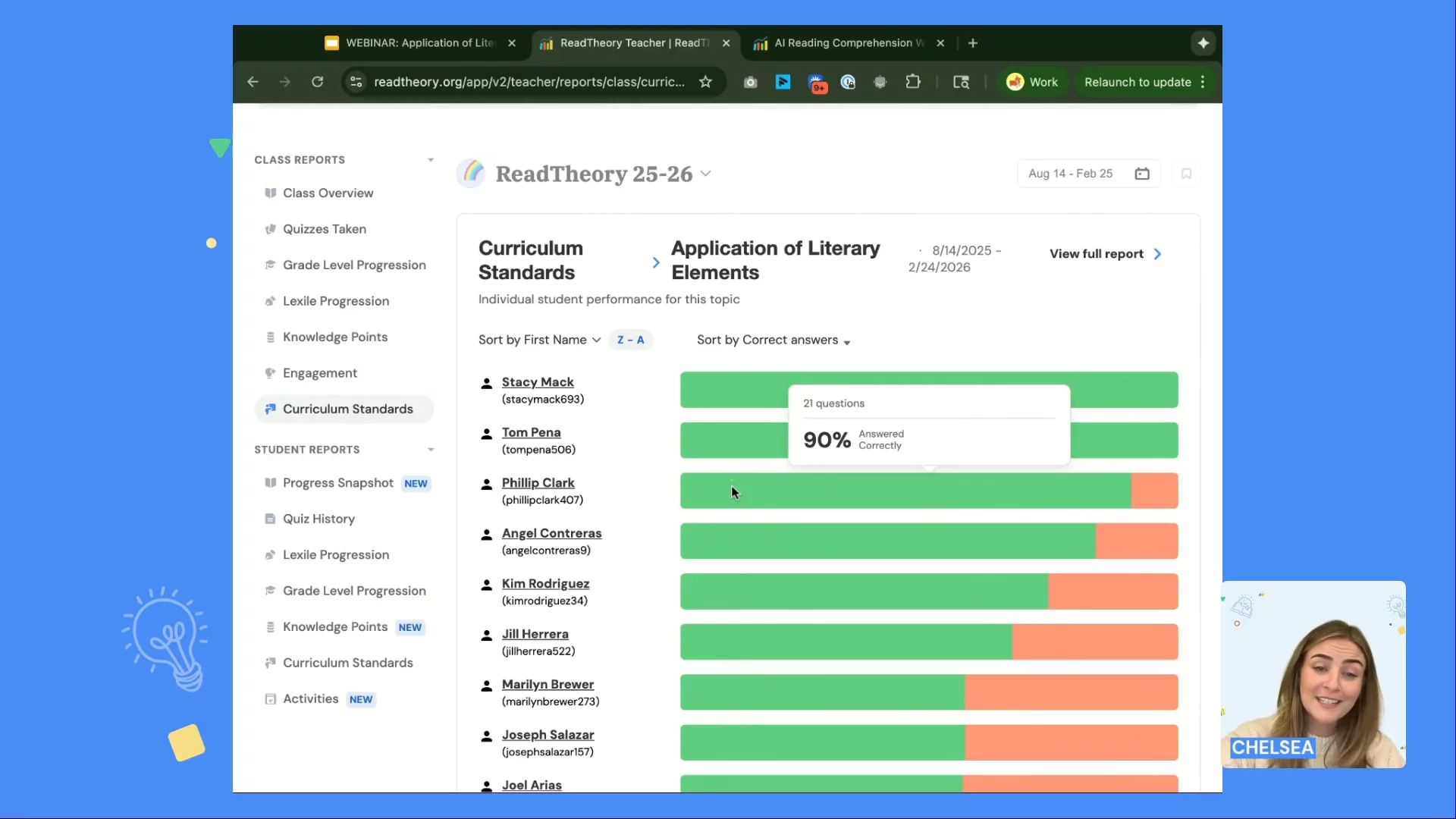Click the bookmark icon beside date range
The height and width of the screenshot is (819, 1456).
[1186, 174]
